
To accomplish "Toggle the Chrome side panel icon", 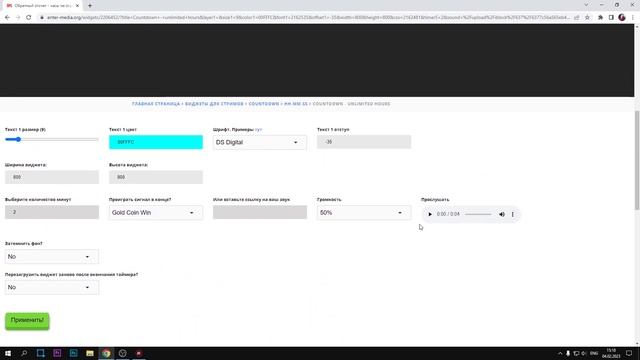I will 611,18.
